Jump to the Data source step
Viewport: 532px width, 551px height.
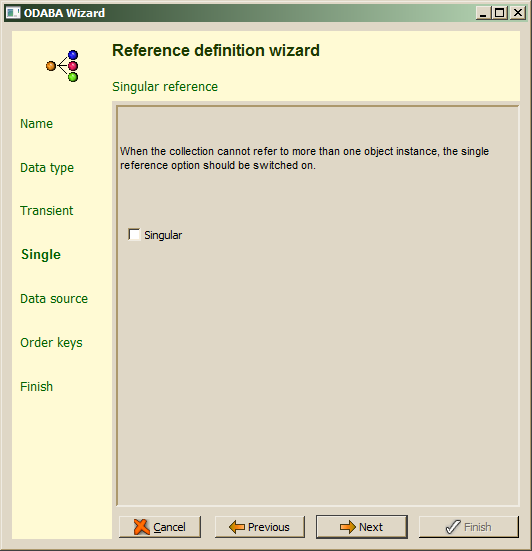point(54,299)
